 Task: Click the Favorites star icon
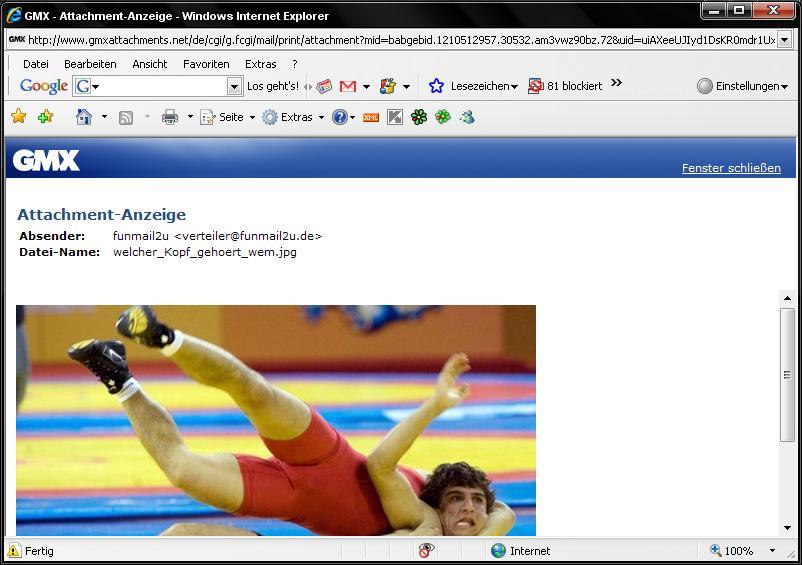point(18,117)
